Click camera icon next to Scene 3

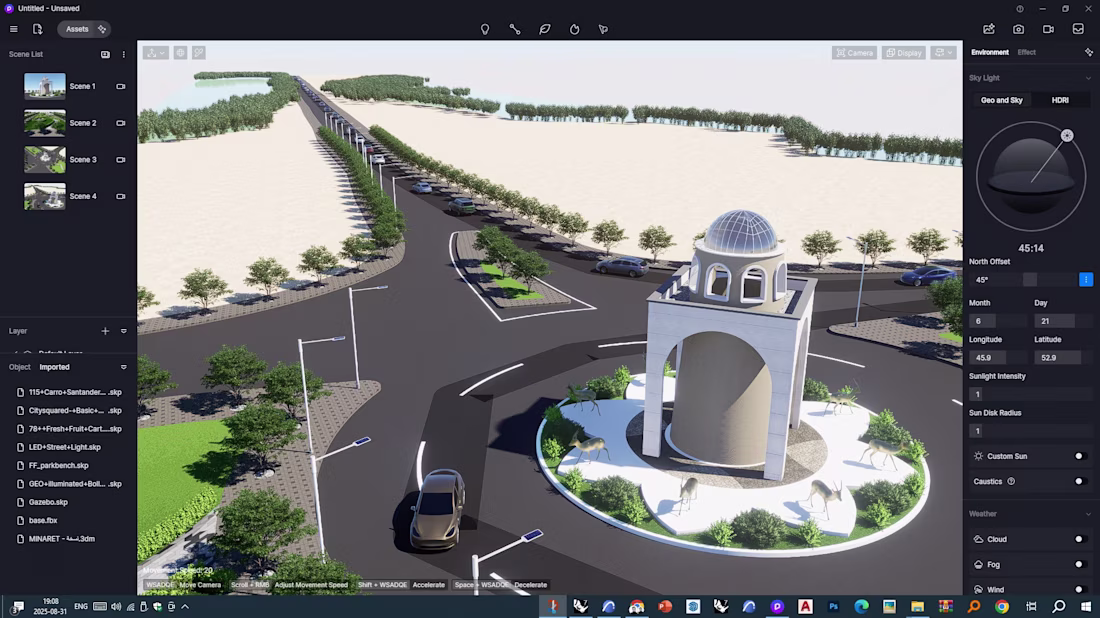pos(121,160)
